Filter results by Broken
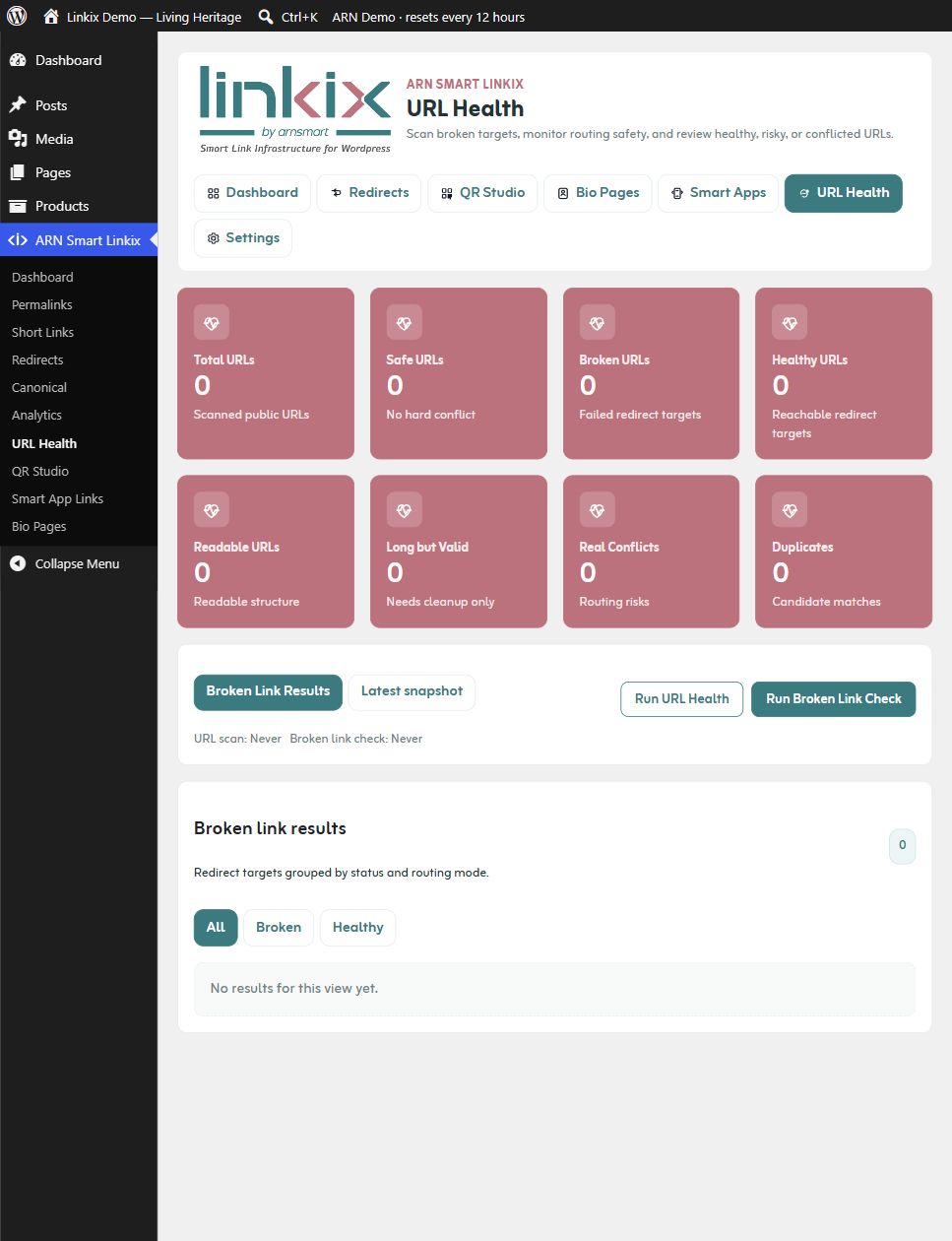Screen dimensions: 952x1241 click(279, 928)
